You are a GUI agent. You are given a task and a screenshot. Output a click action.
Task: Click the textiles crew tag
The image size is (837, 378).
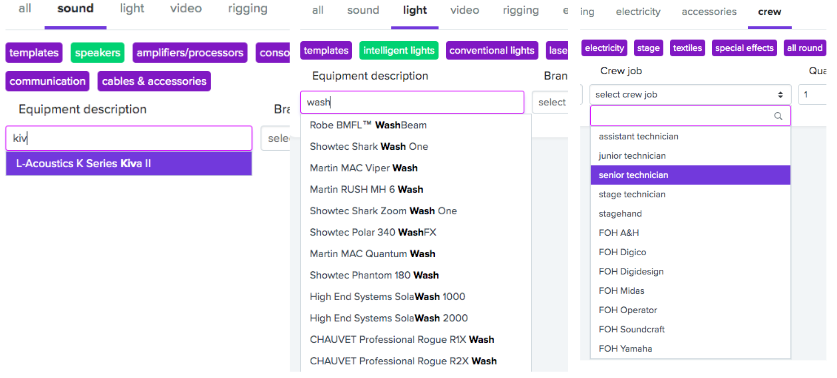point(687,48)
